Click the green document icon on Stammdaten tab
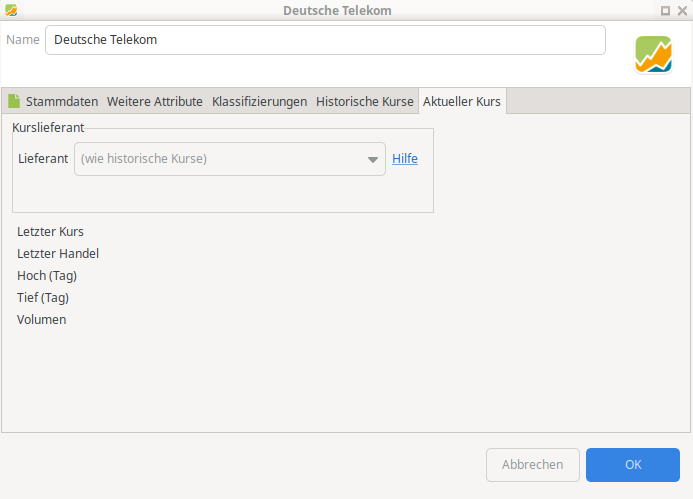 tap(14, 101)
